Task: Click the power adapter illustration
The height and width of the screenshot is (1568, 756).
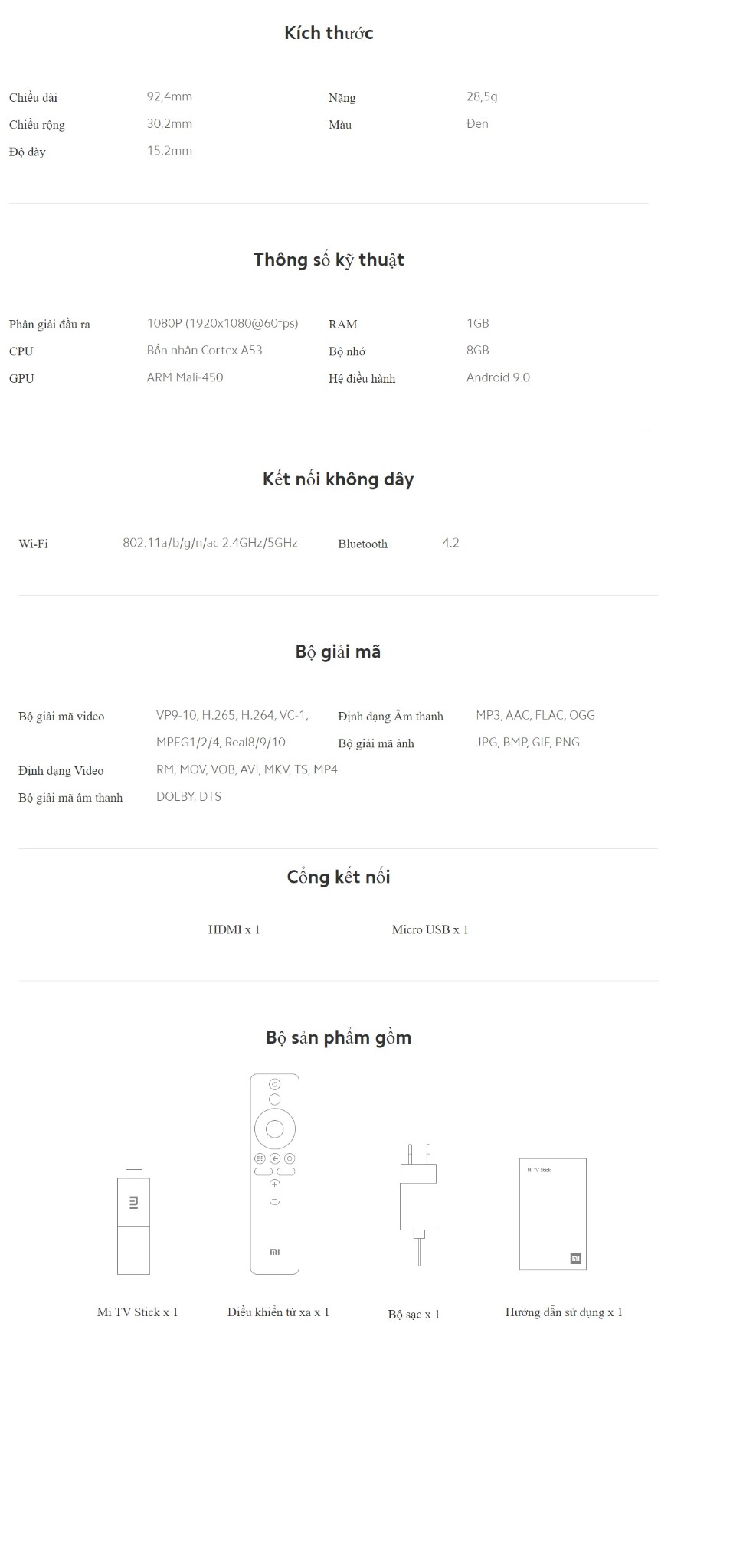Action: click(418, 1198)
